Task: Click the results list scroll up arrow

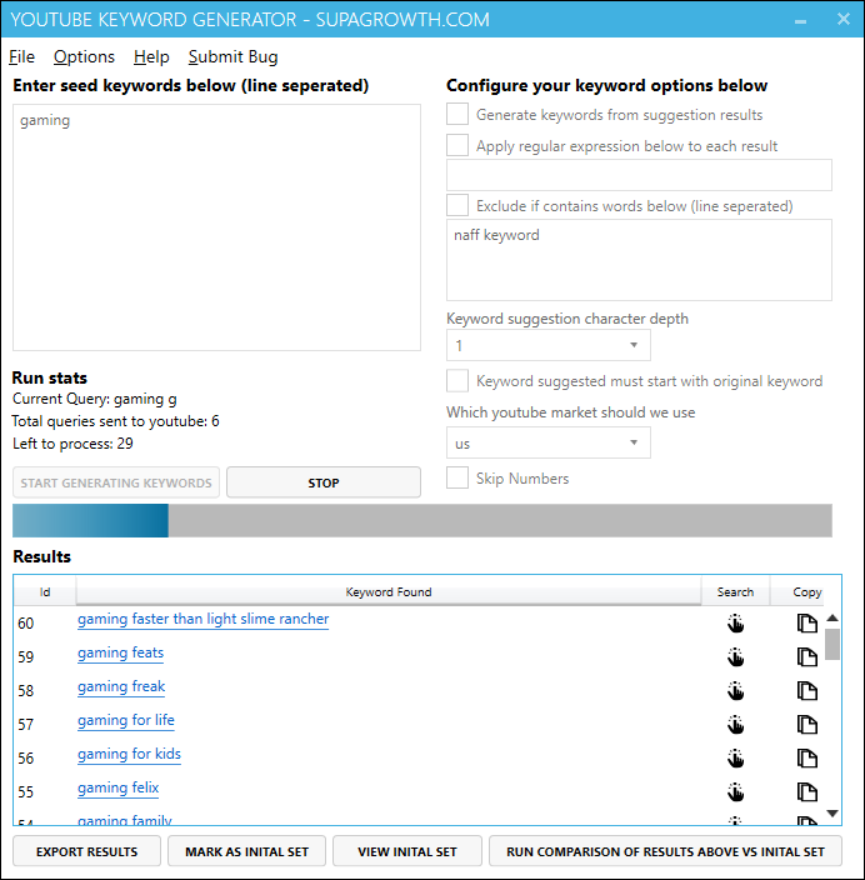Action: (832, 617)
